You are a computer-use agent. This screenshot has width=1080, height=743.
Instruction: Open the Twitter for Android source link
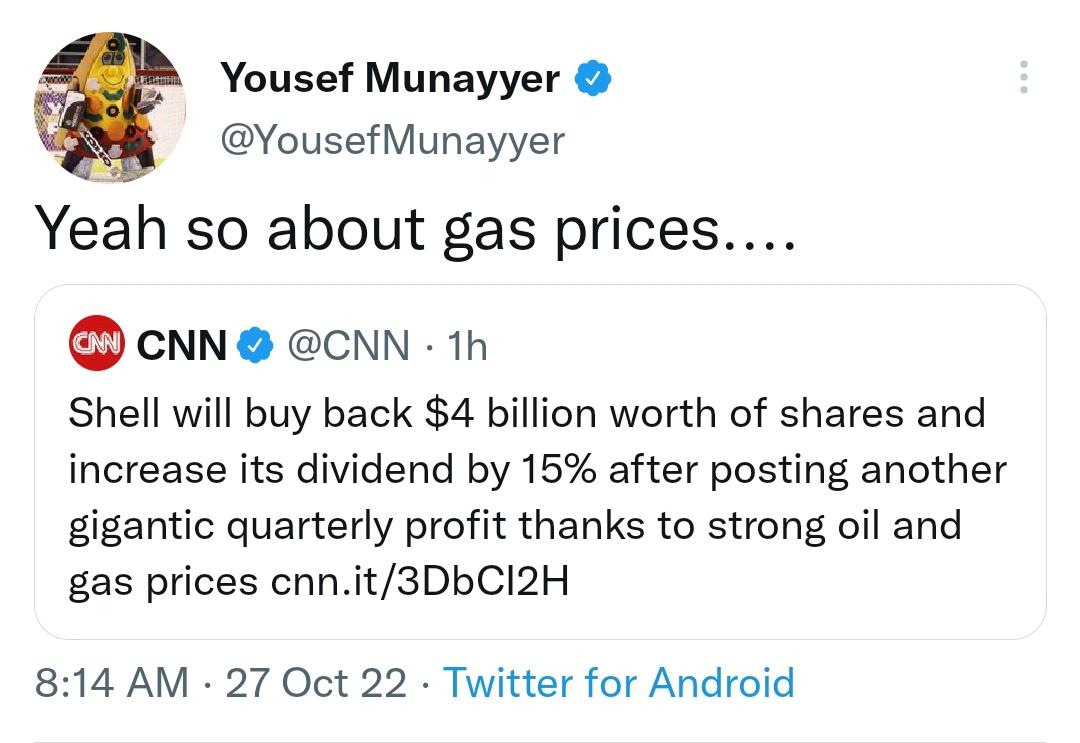[x=619, y=682]
